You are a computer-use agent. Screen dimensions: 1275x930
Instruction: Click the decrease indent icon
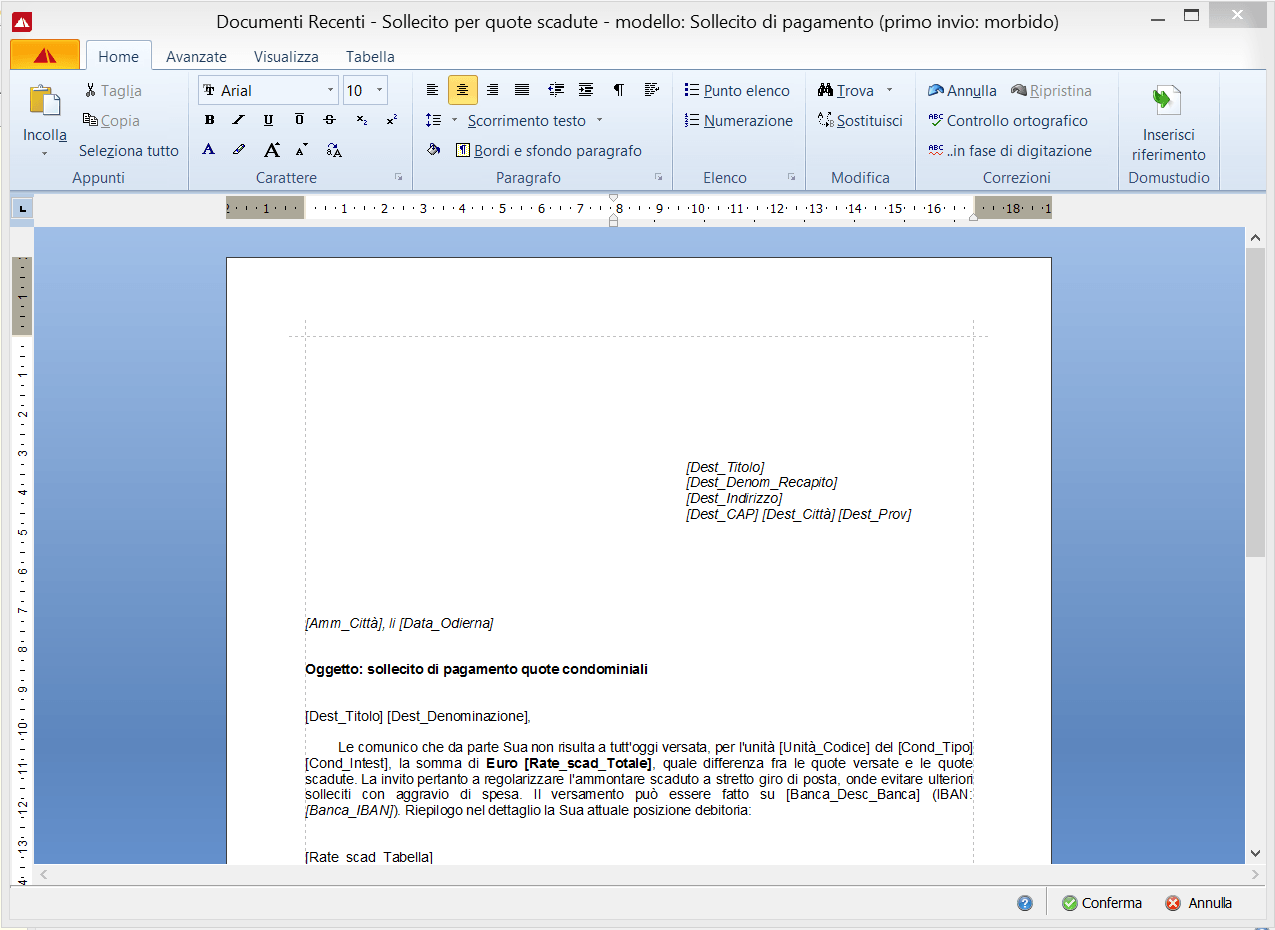556,90
